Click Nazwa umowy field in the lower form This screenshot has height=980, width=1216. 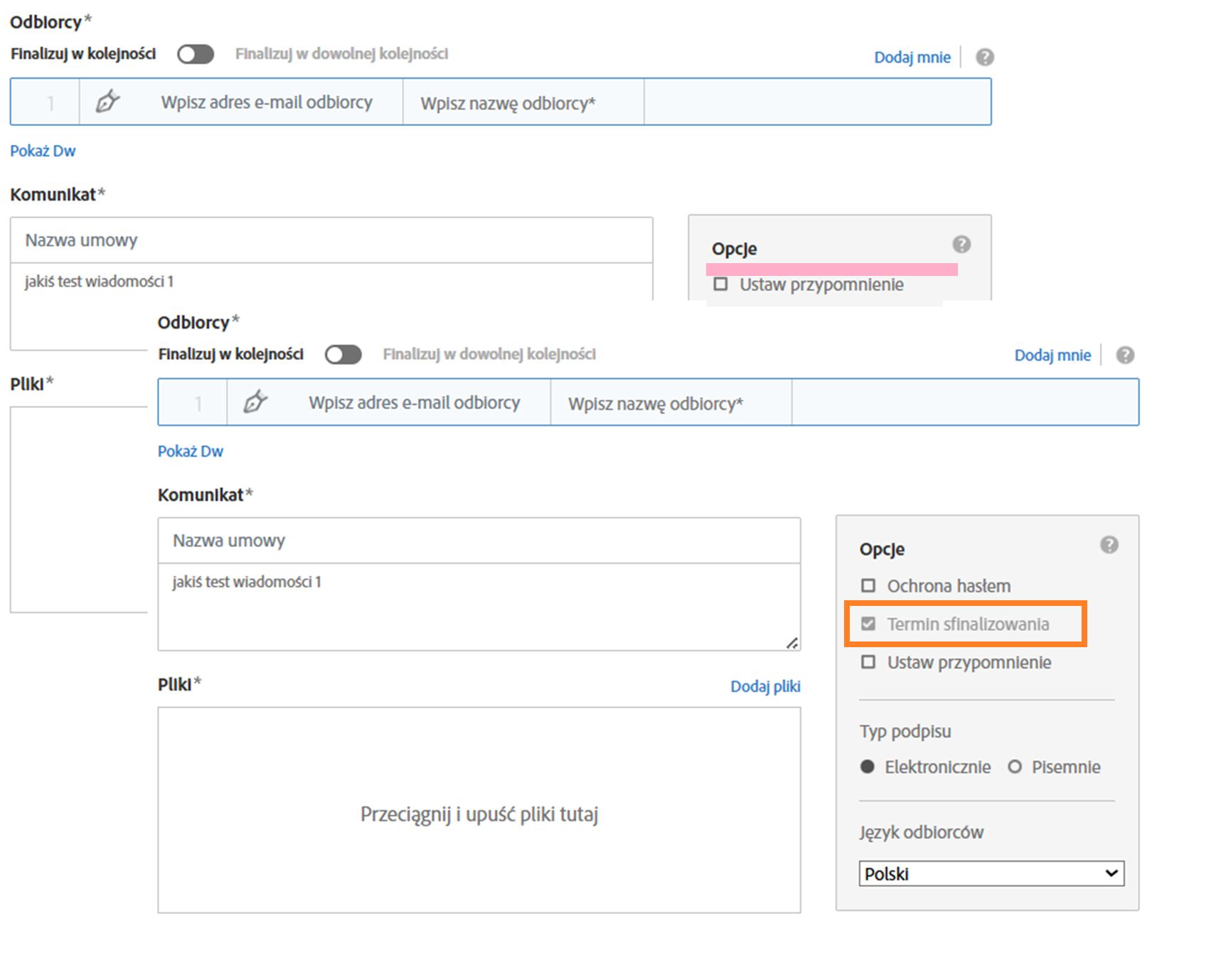point(479,540)
